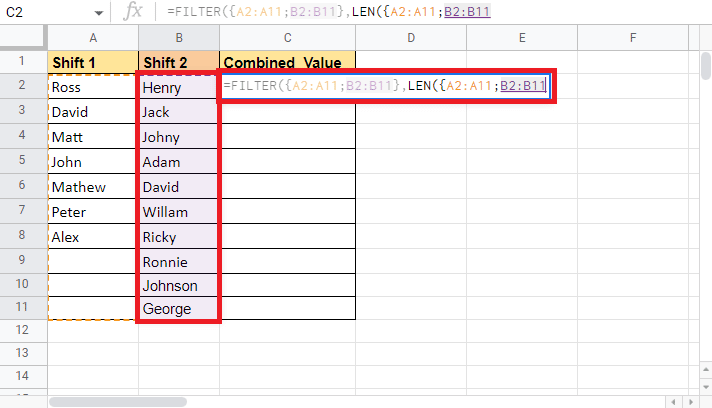
Task: Open the Name box dropdown arrow
Action: [x=99, y=13]
